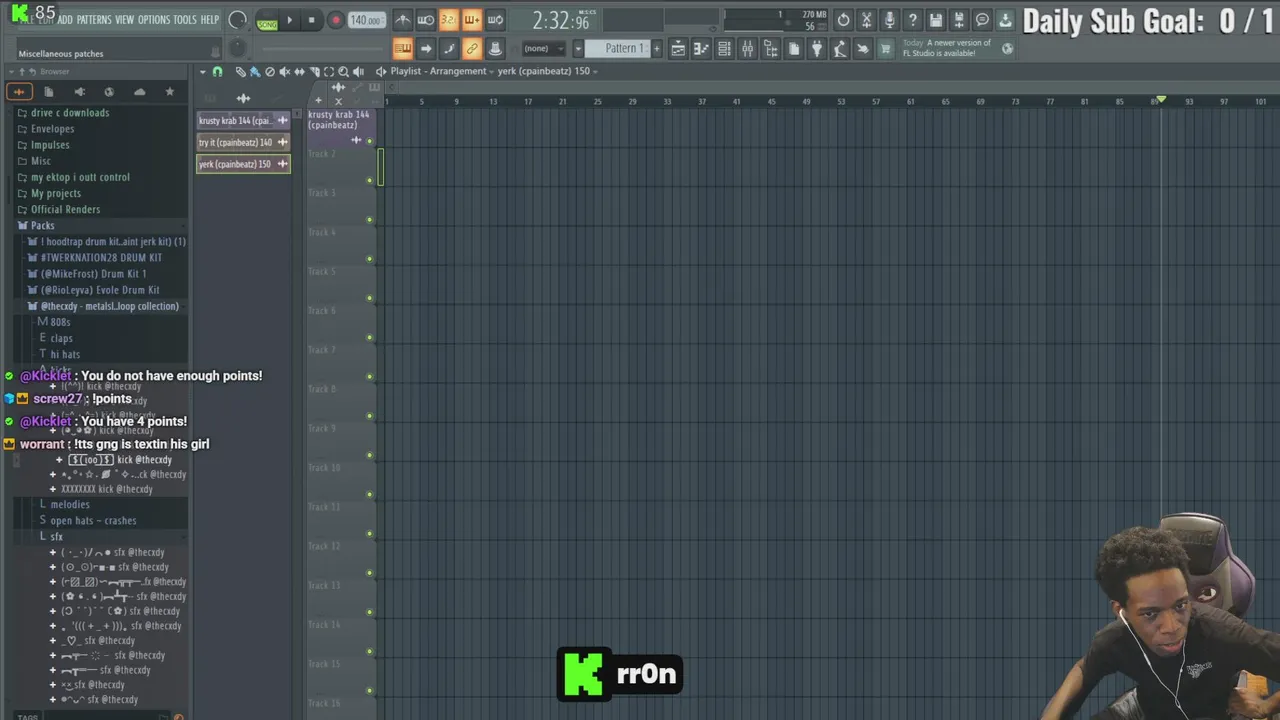Image resolution: width=1280 pixels, height=720 pixels.
Task: Expand 'drive c downloads' folder
Action: tap(70, 113)
